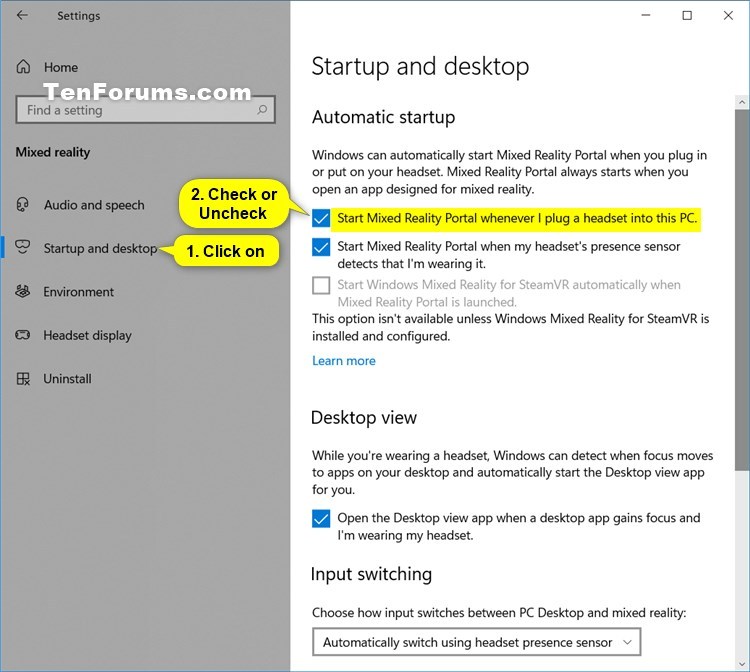Screen dimensions: 750x672
Task: Click the search magnifier icon
Action: [262, 110]
